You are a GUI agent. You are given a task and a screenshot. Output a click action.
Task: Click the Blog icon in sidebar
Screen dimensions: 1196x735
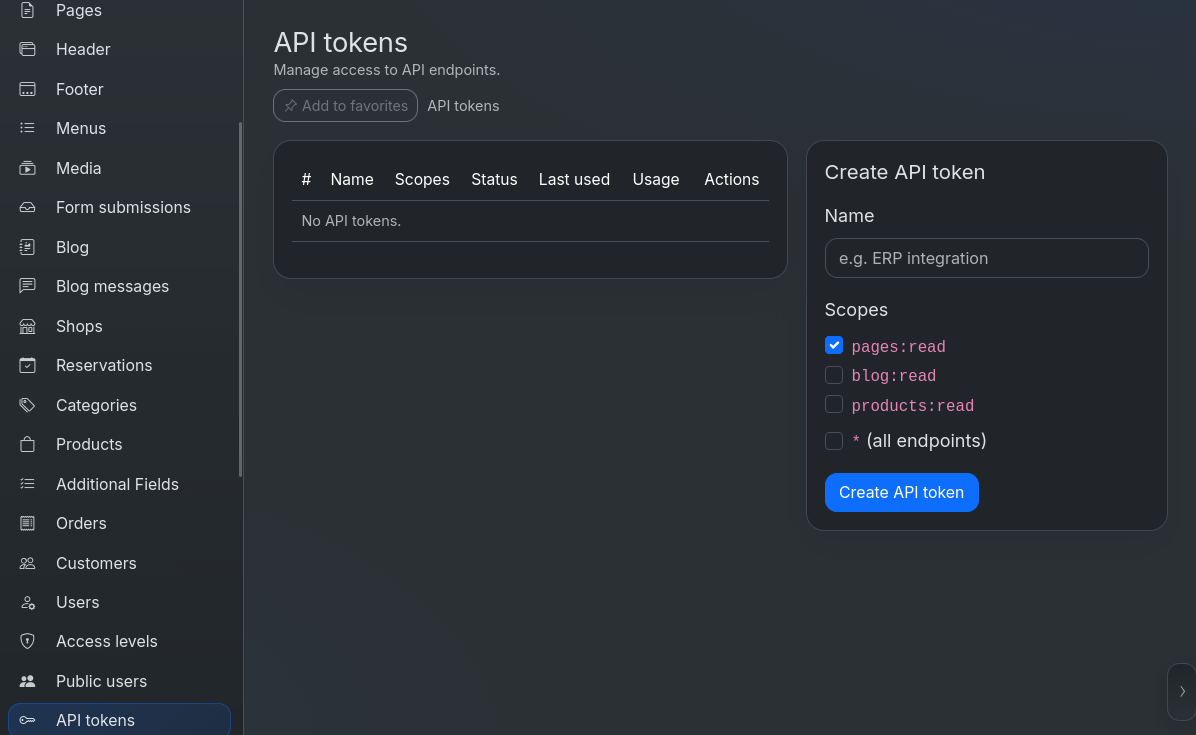point(27,247)
